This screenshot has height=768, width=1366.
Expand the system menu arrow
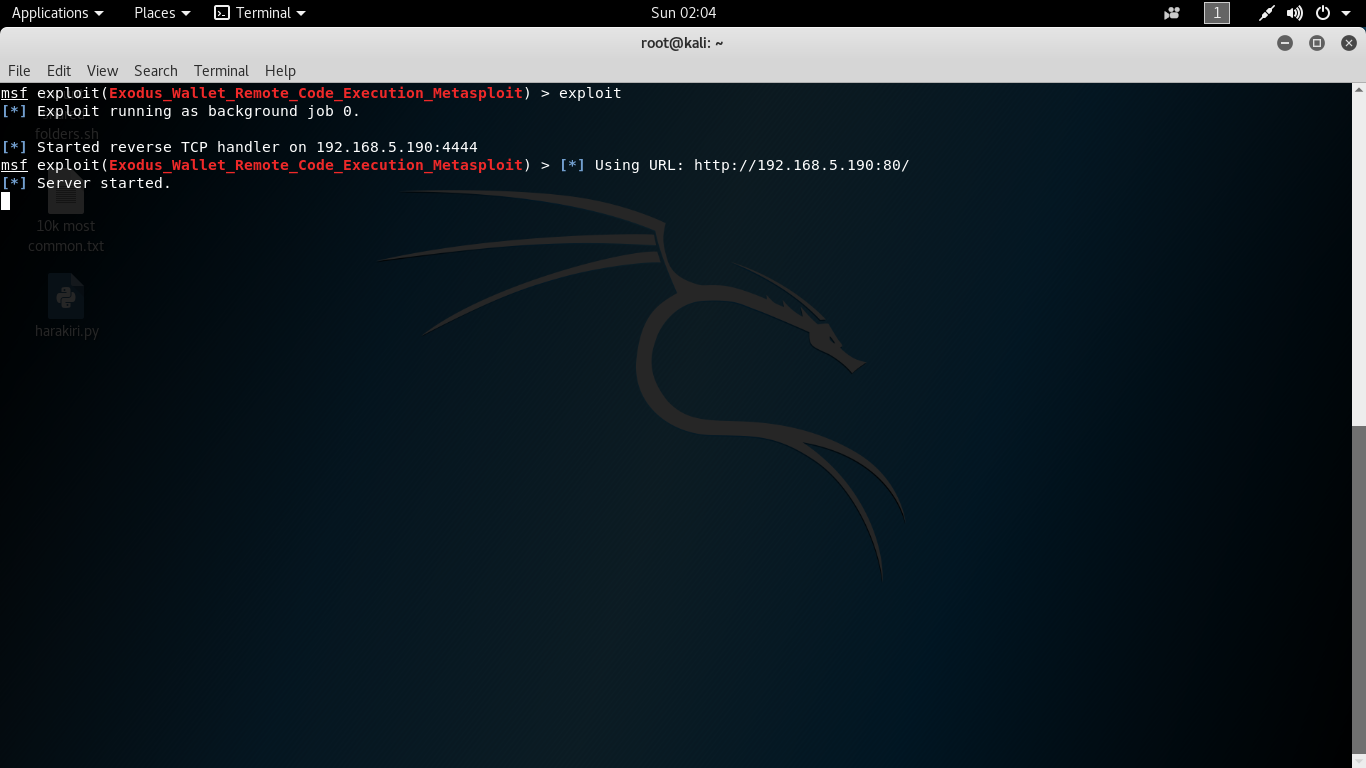pyautogui.click(x=1346, y=13)
